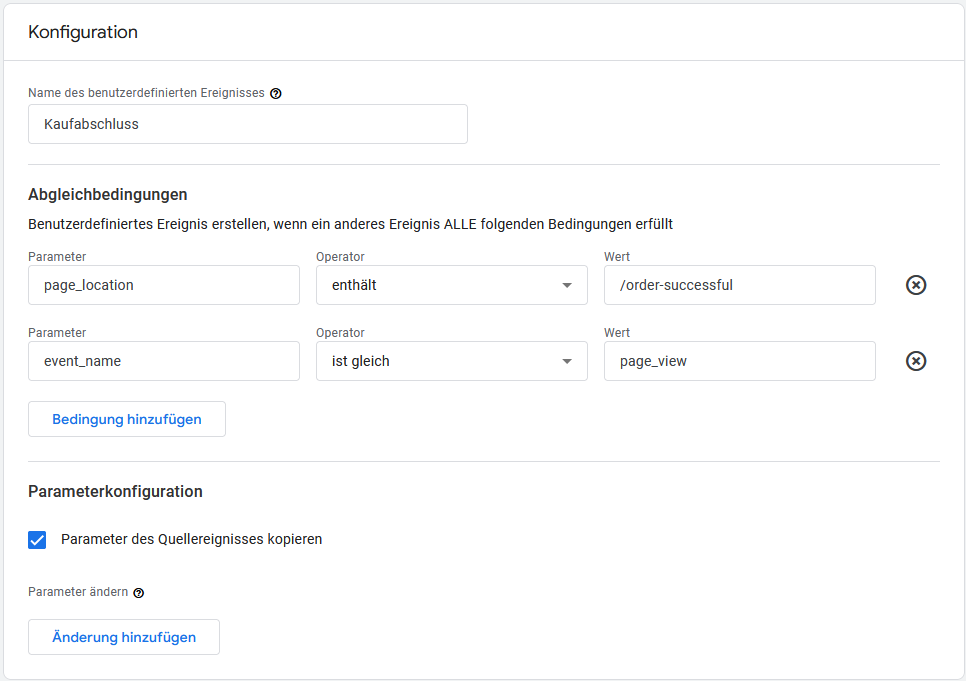Edit the page_location parameter field
This screenshot has height=681, width=966.
tap(164, 285)
